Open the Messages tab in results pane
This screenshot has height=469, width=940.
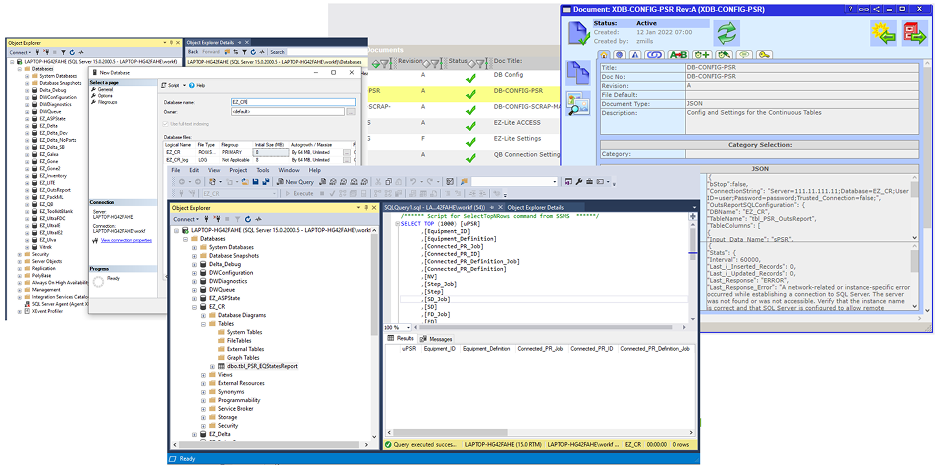click(436, 339)
